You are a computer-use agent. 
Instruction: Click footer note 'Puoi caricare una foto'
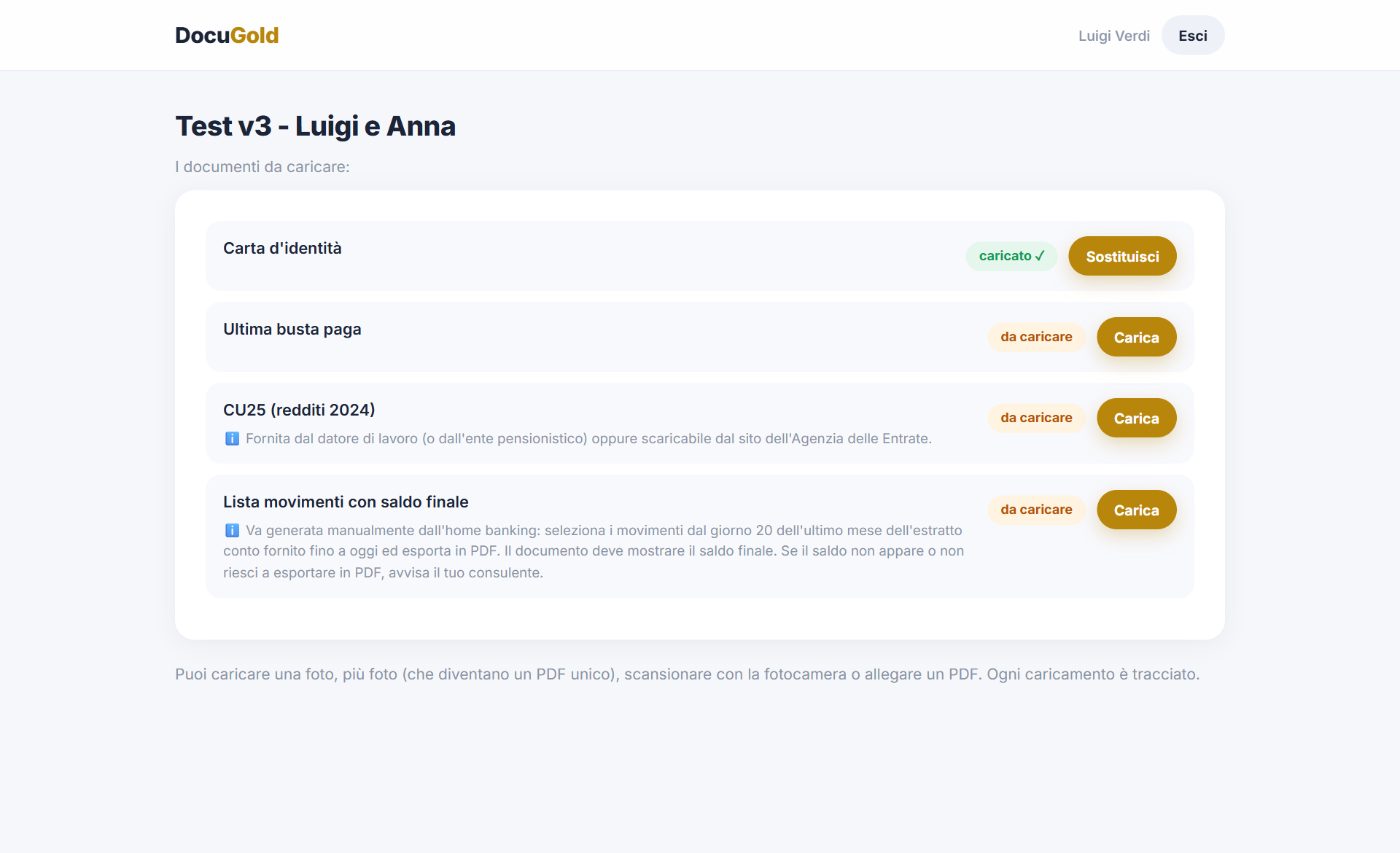tap(688, 674)
